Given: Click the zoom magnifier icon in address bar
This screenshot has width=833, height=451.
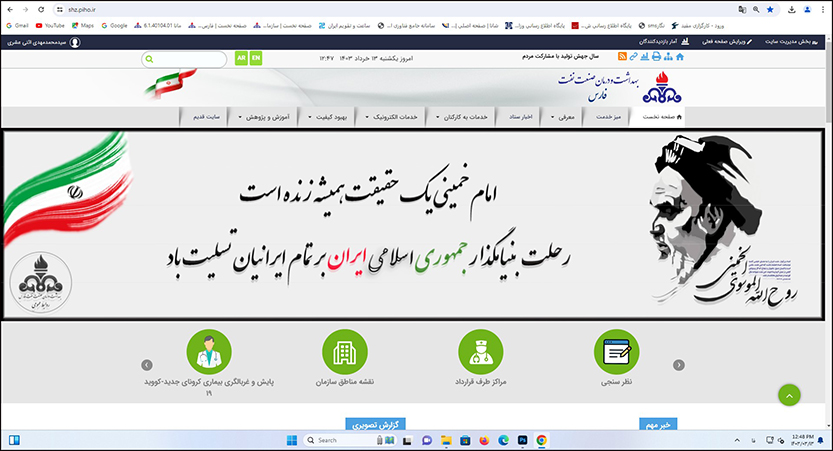Looking at the screenshot, I should point(756,10).
